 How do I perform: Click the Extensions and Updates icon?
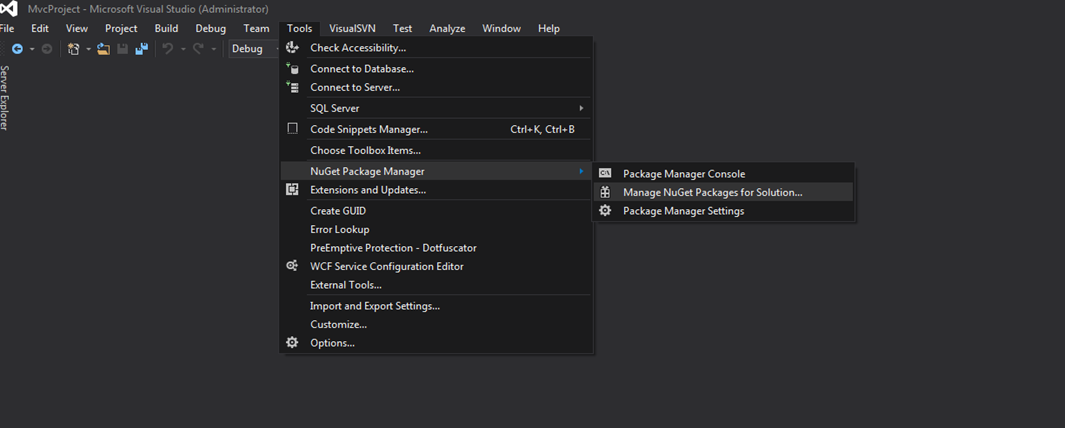point(292,190)
